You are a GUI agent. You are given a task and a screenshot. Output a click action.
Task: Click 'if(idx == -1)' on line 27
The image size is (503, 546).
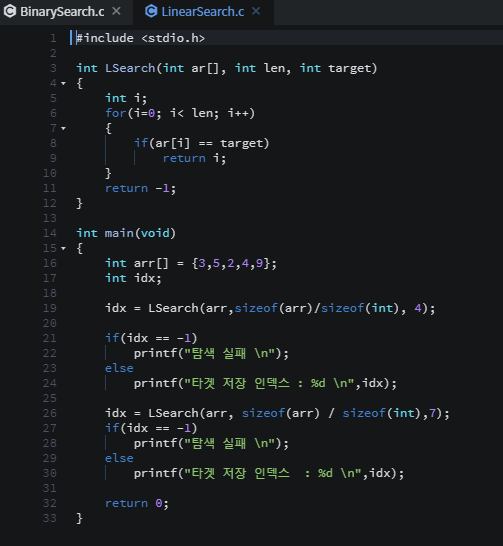pos(151,428)
